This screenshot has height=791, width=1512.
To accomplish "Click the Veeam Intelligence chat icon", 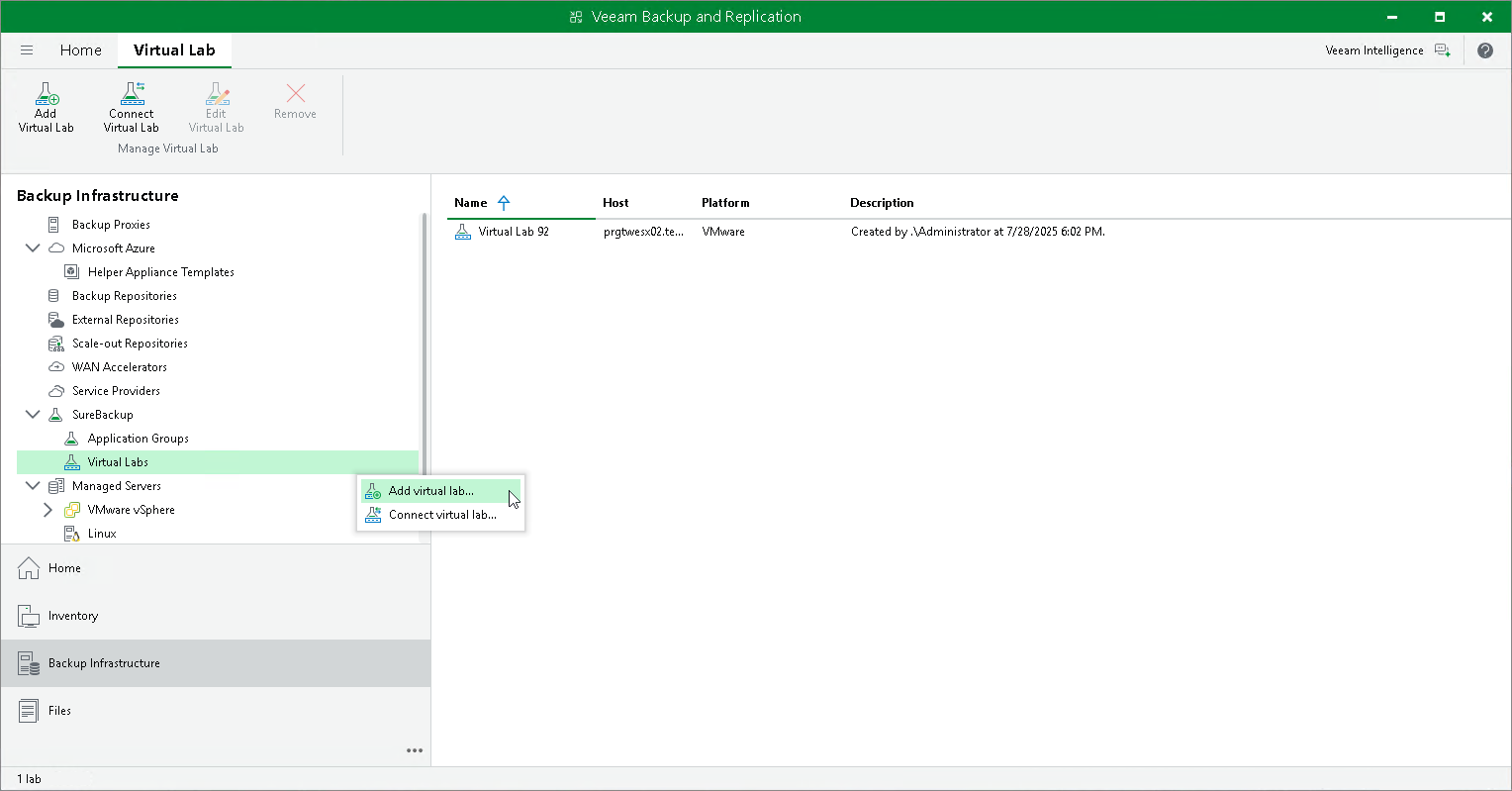I will coord(1443,50).
